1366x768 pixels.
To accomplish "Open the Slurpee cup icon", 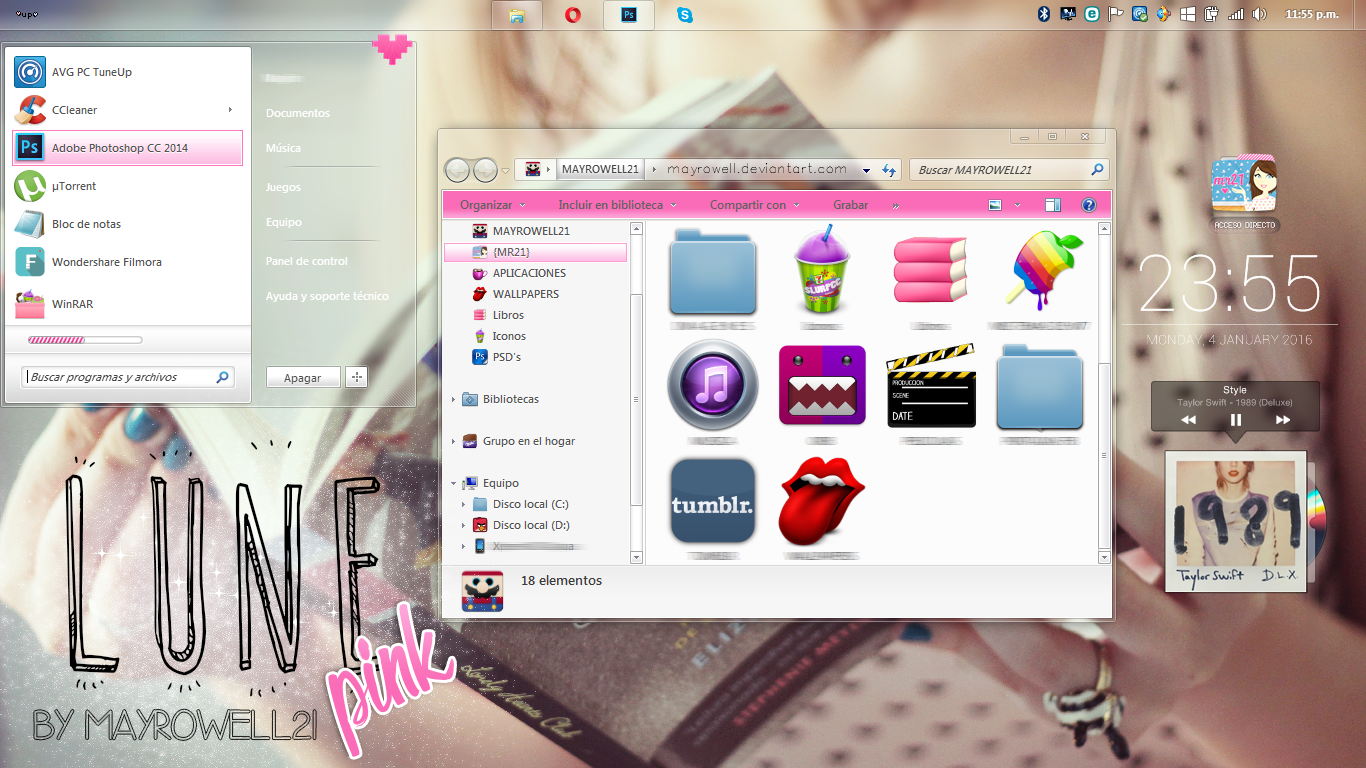I will pyautogui.click(x=821, y=275).
